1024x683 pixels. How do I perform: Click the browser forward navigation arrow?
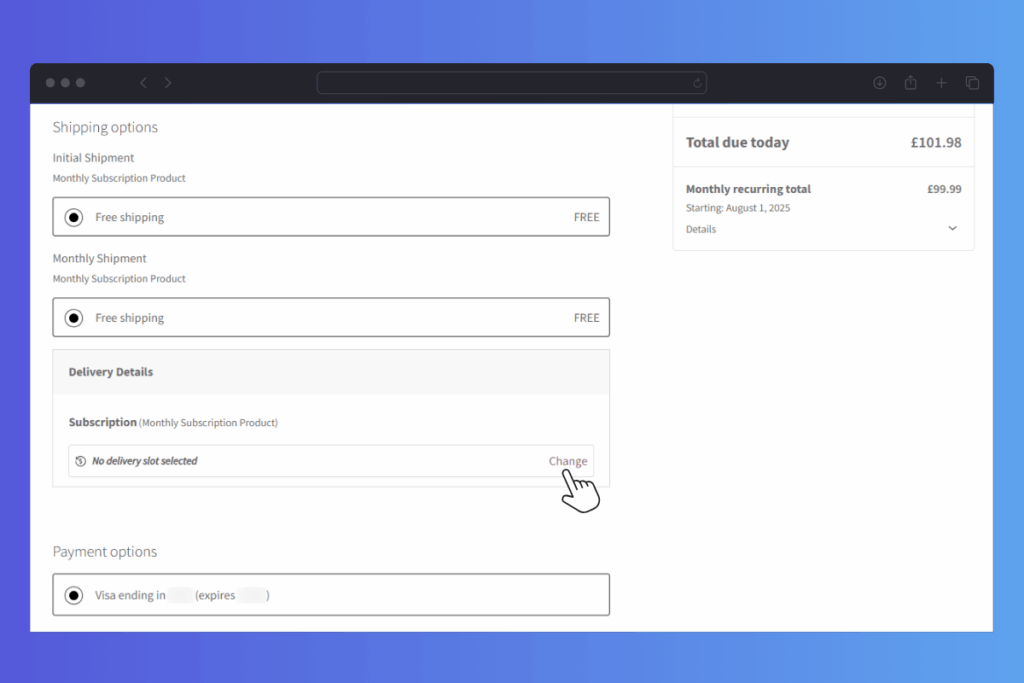pos(167,83)
